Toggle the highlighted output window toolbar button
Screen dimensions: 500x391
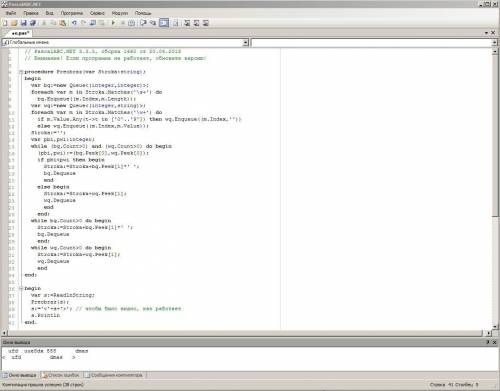164,23
